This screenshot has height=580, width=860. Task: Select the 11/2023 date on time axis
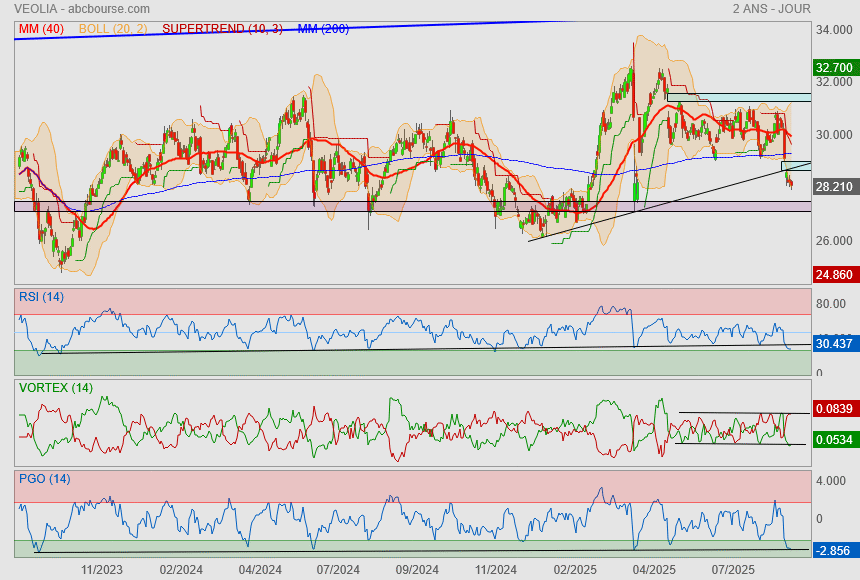pos(102,569)
